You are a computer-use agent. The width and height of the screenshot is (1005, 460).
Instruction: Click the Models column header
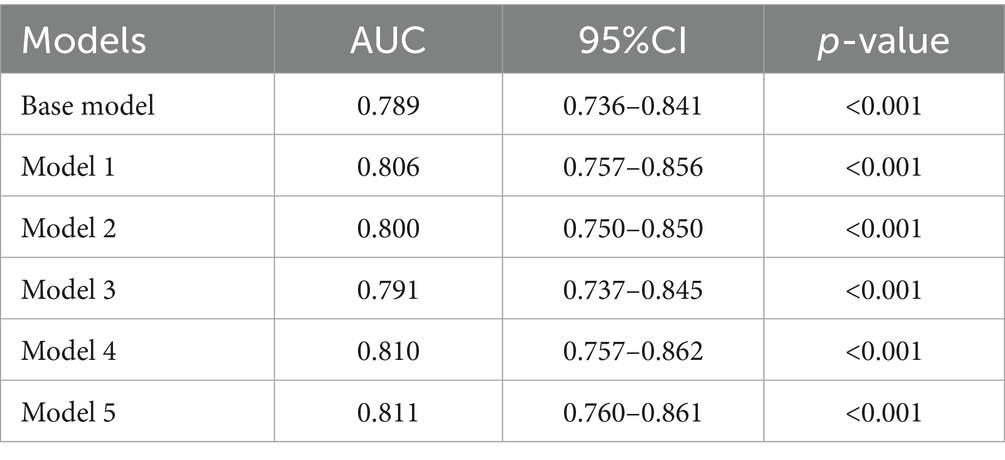tap(84, 42)
